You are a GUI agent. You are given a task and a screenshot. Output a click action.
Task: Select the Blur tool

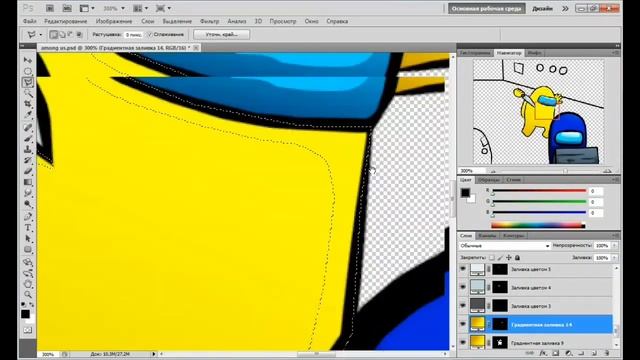tap(28, 193)
